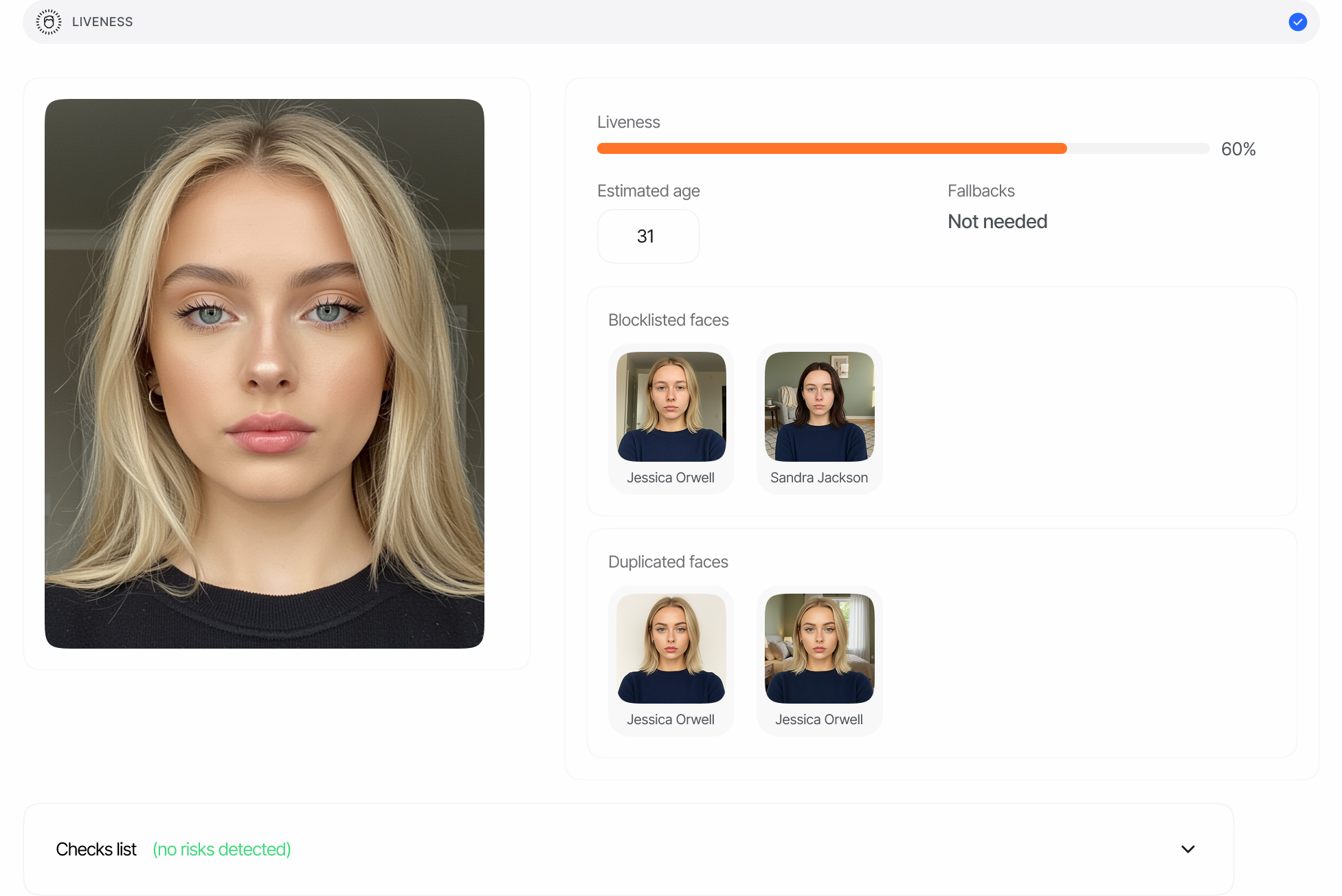The width and height of the screenshot is (1342, 896).
Task: Click the liveness face scan icon
Action: [48, 22]
